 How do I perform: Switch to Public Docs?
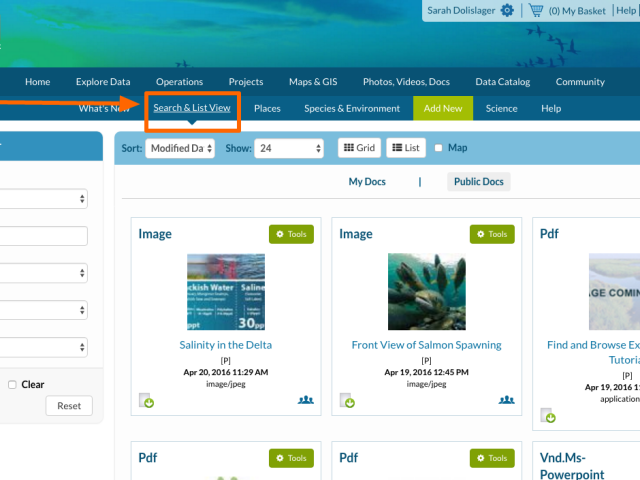479,182
